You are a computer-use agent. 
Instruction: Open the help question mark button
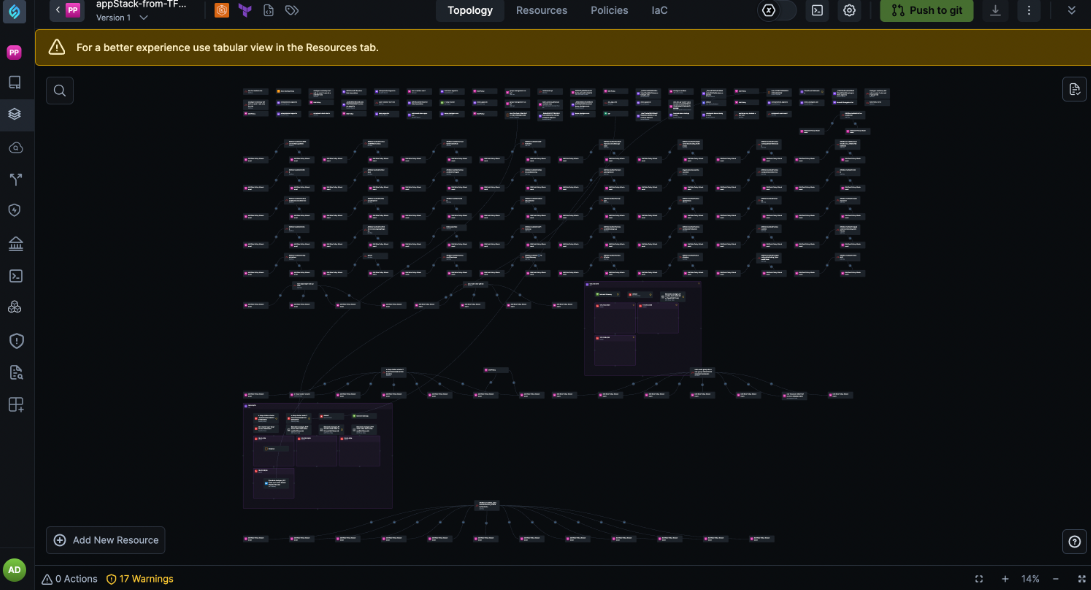[1074, 541]
